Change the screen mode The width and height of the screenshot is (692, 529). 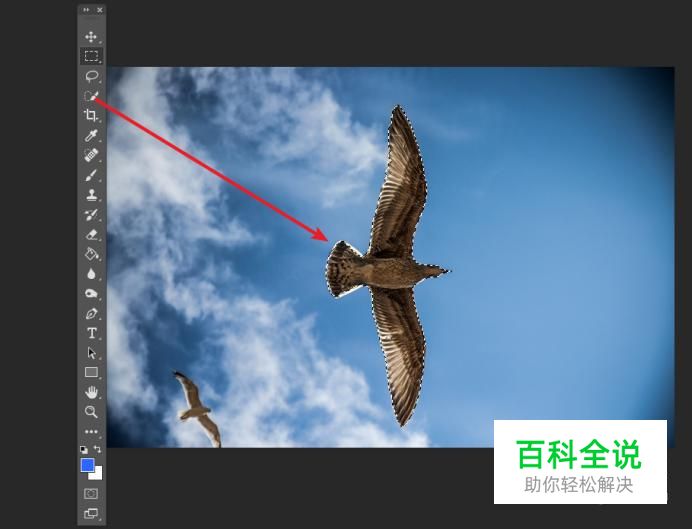pyautogui.click(x=91, y=514)
